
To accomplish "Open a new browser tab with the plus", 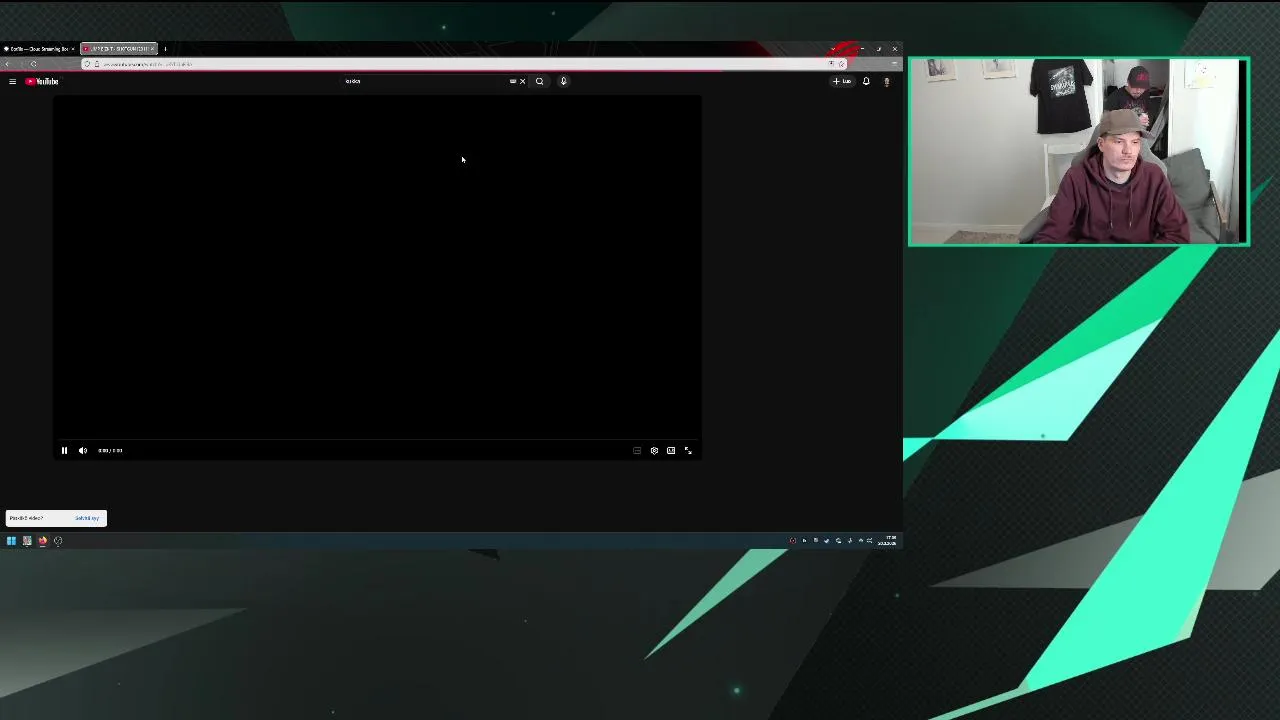I will pos(165,48).
